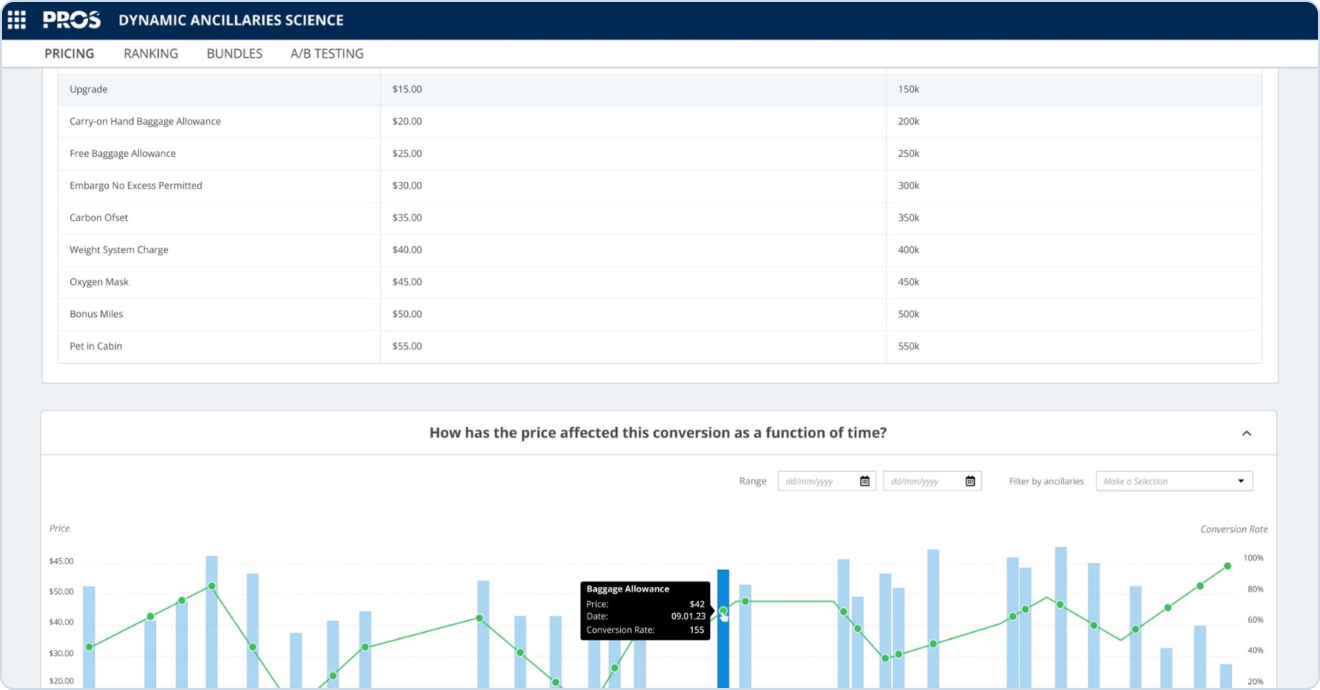Click the end date range input field
The width and height of the screenshot is (1320, 690).
click(923, 481)
